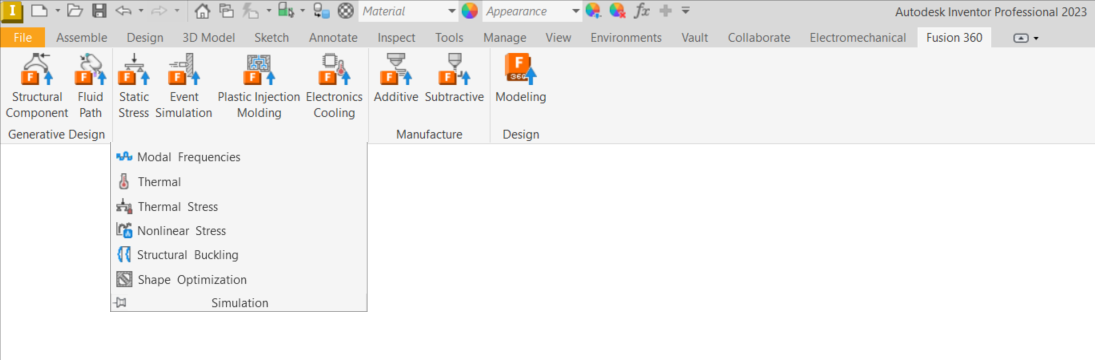Click the stacked-windows icon beside Home
Viewport: 1095px width, 360px height.
pos(226,10)
